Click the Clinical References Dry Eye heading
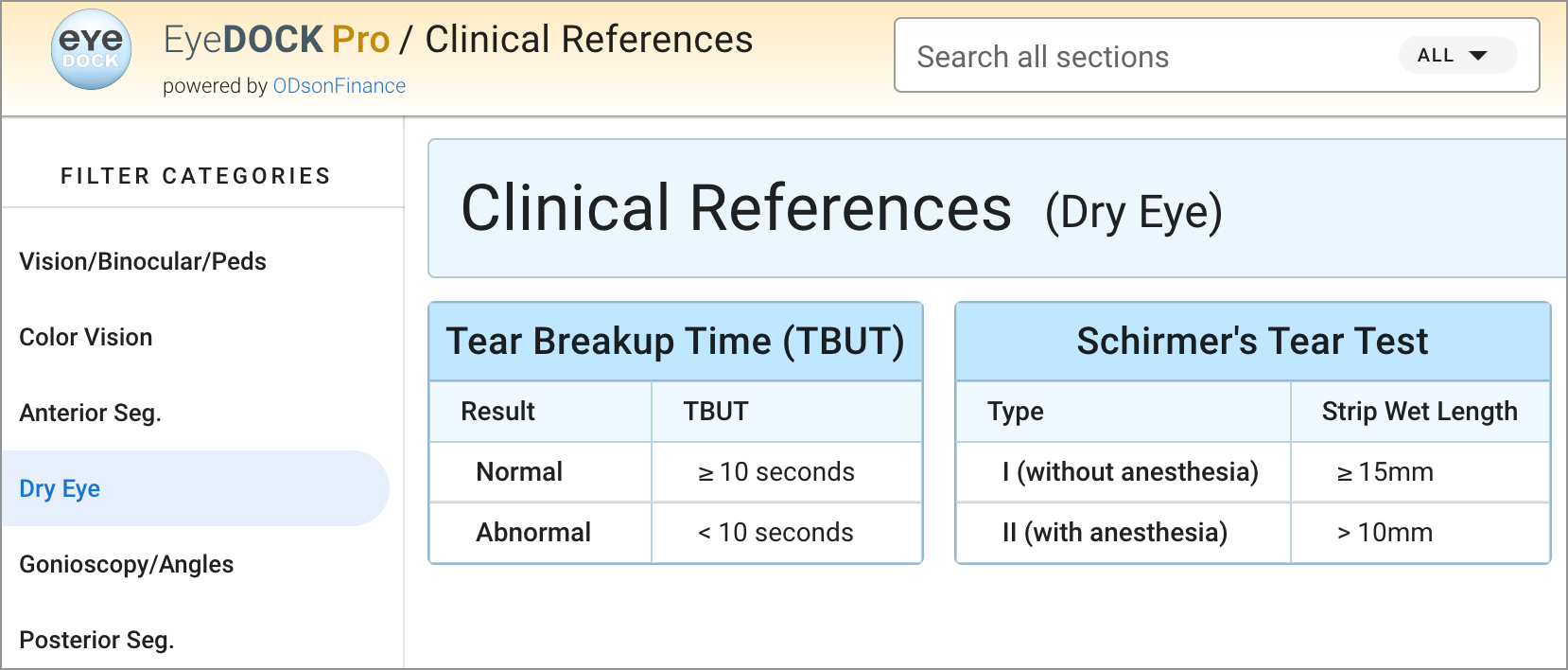1568x670 pixels. click(842, 209)
